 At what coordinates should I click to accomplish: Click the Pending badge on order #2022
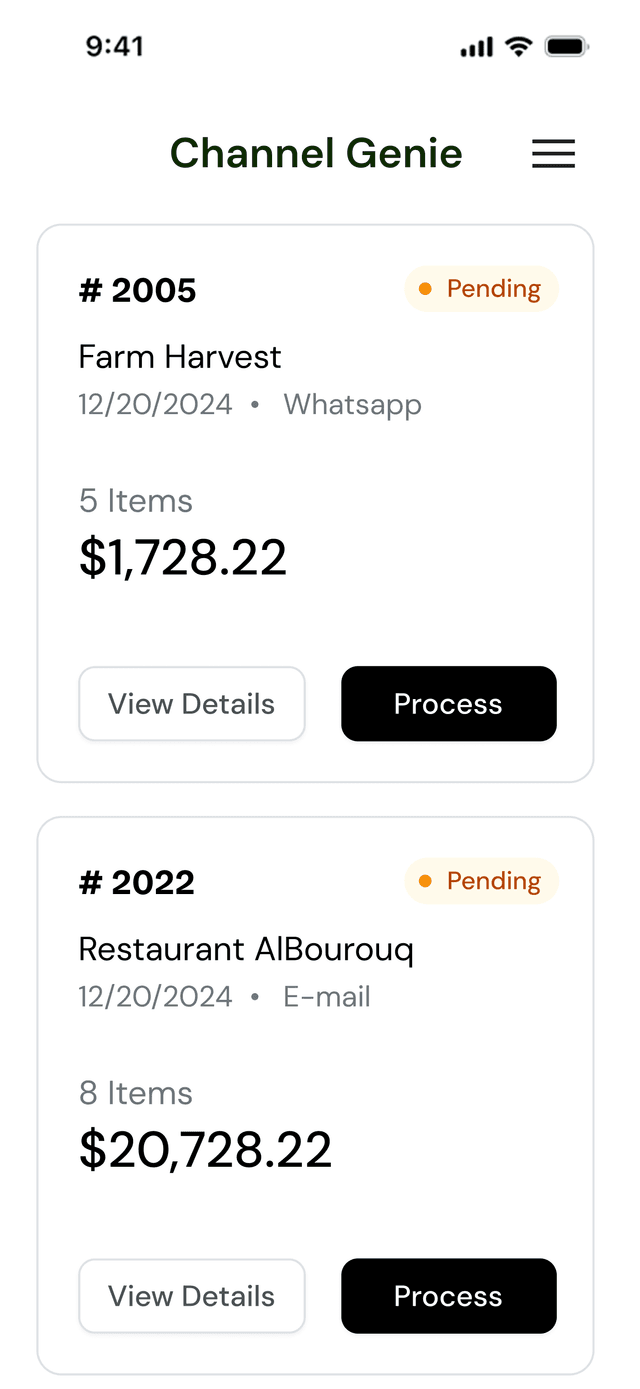[x=481, y=881]
